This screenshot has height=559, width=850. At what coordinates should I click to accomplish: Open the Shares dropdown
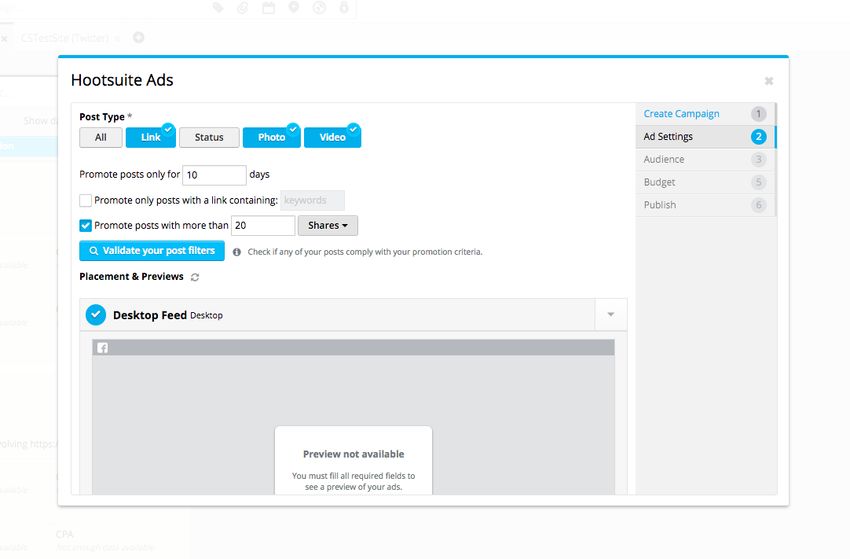pyautogui.click(x=327, y=225)
